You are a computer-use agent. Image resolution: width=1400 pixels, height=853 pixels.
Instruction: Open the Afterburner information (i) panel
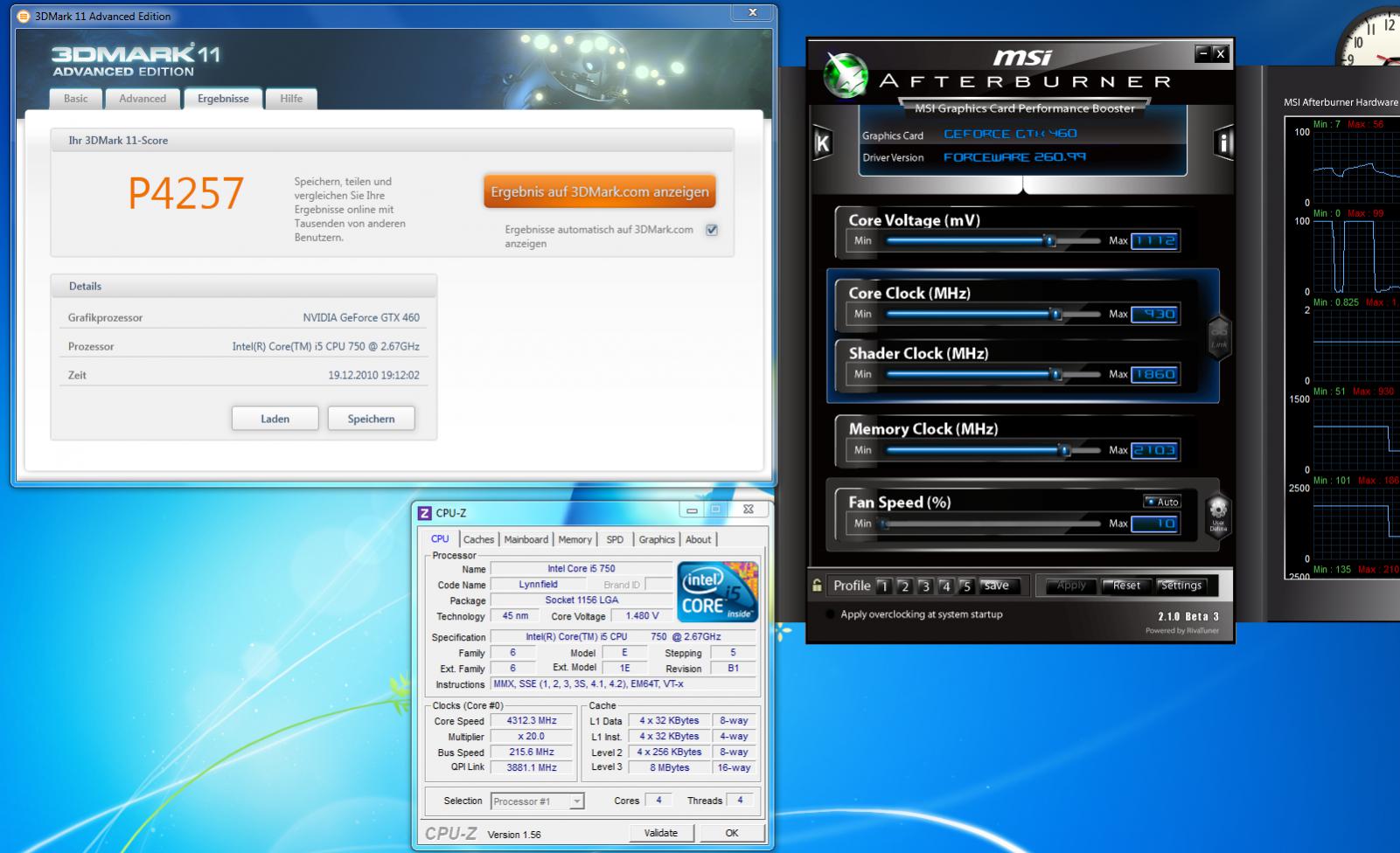[1224, 143]
